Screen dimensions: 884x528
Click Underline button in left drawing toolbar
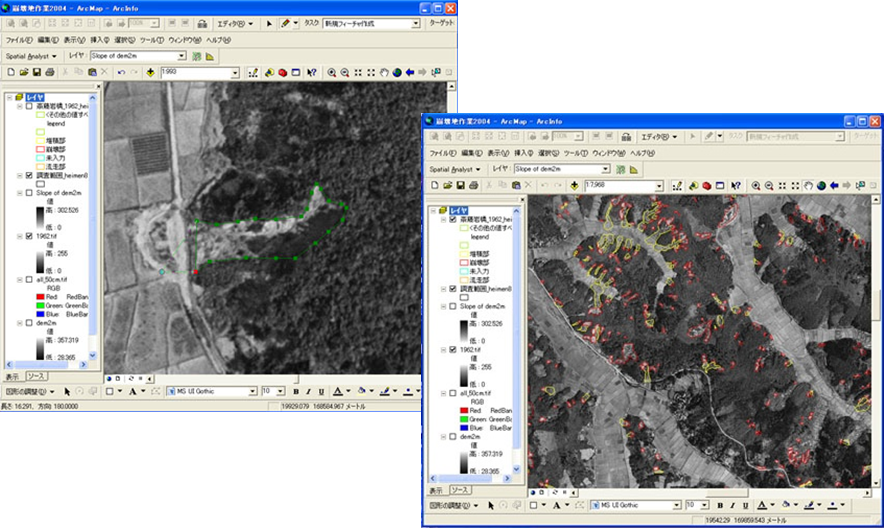pos(321,391)
